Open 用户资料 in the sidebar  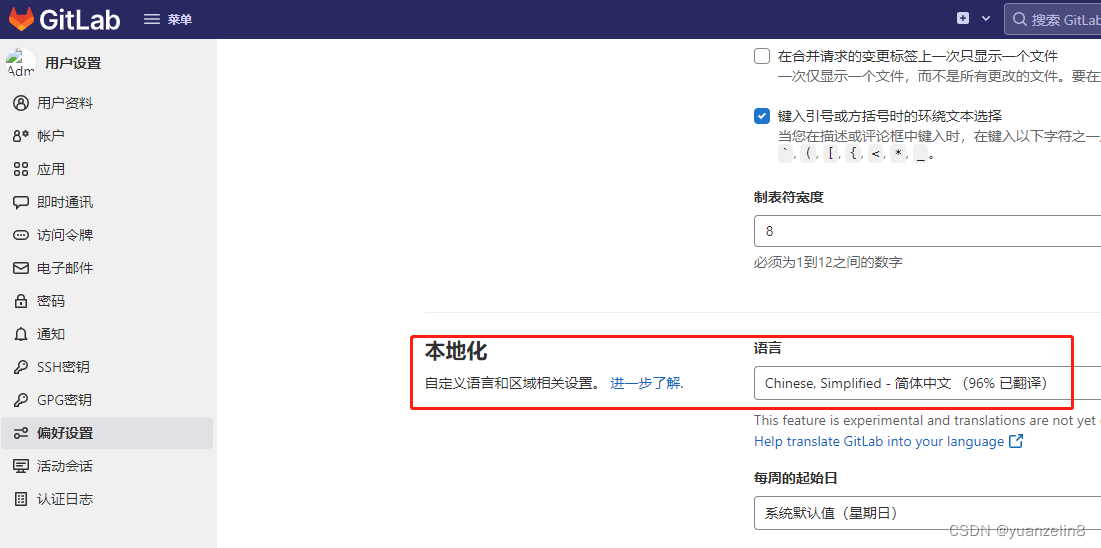[x=107, y=103]
